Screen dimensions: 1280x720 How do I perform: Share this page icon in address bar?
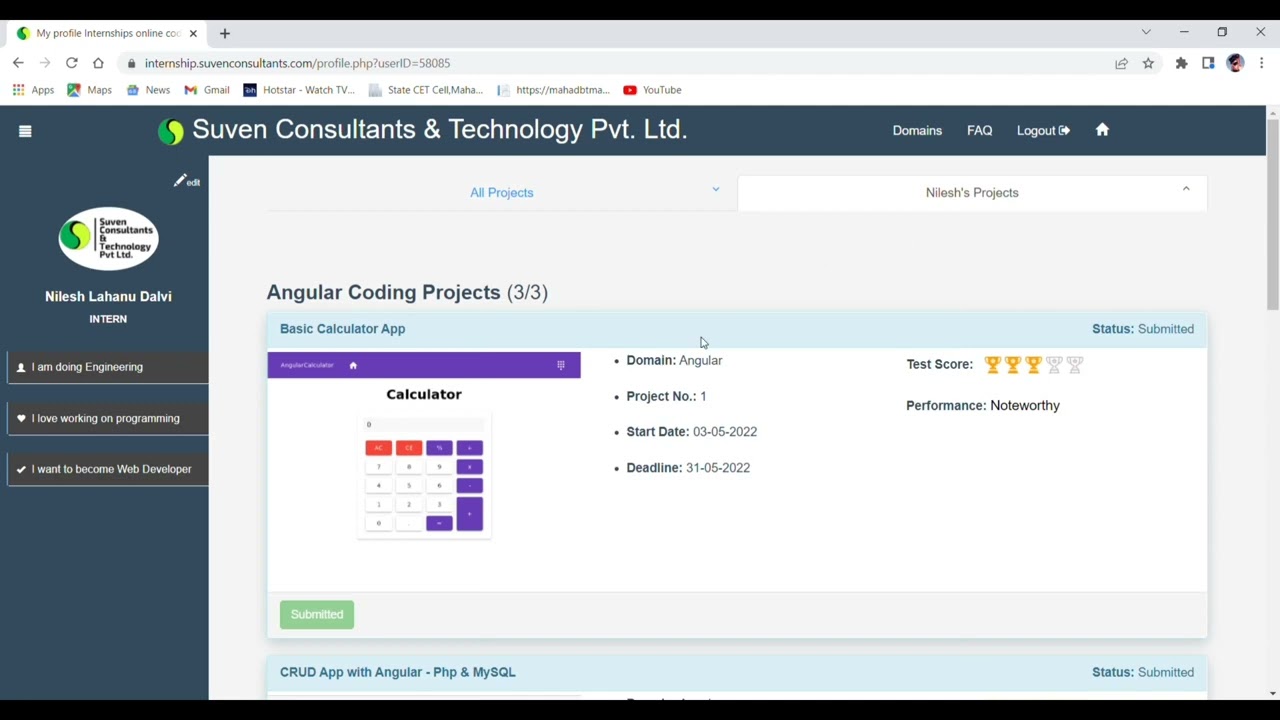coord(1121,63)
